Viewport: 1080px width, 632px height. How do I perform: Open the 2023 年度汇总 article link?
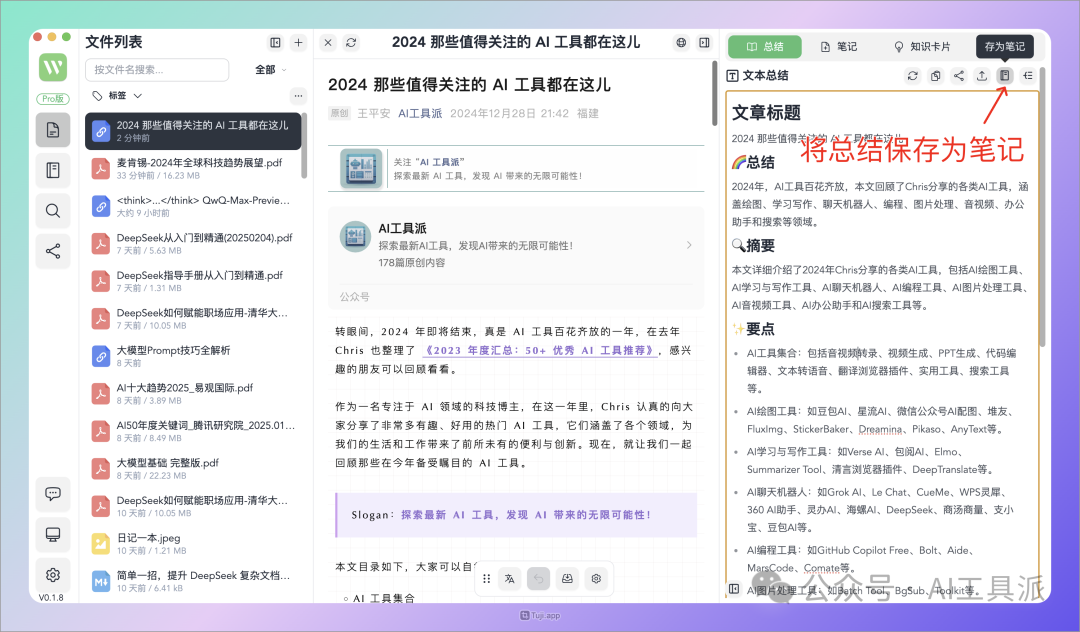click(540, 350)
